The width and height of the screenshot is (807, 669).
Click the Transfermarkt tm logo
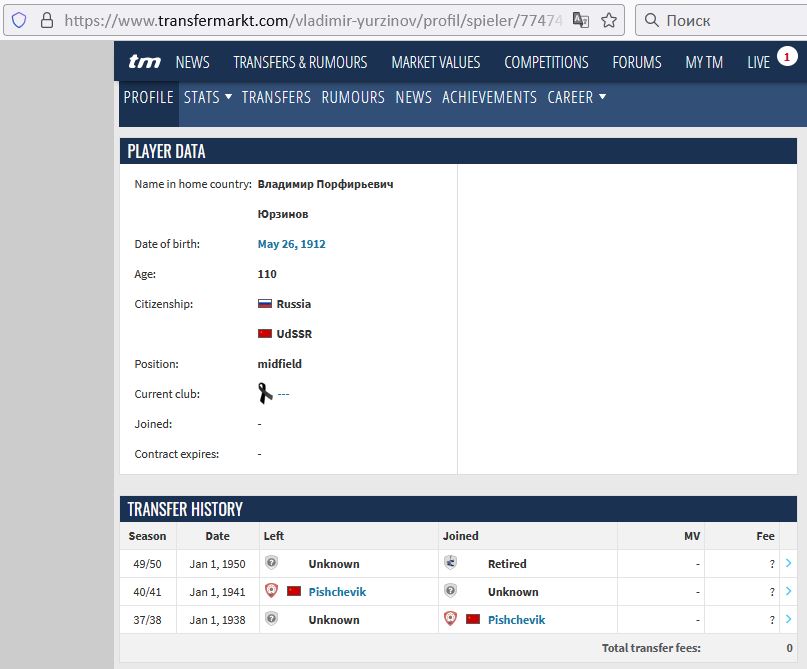click(x=144, y=62)
